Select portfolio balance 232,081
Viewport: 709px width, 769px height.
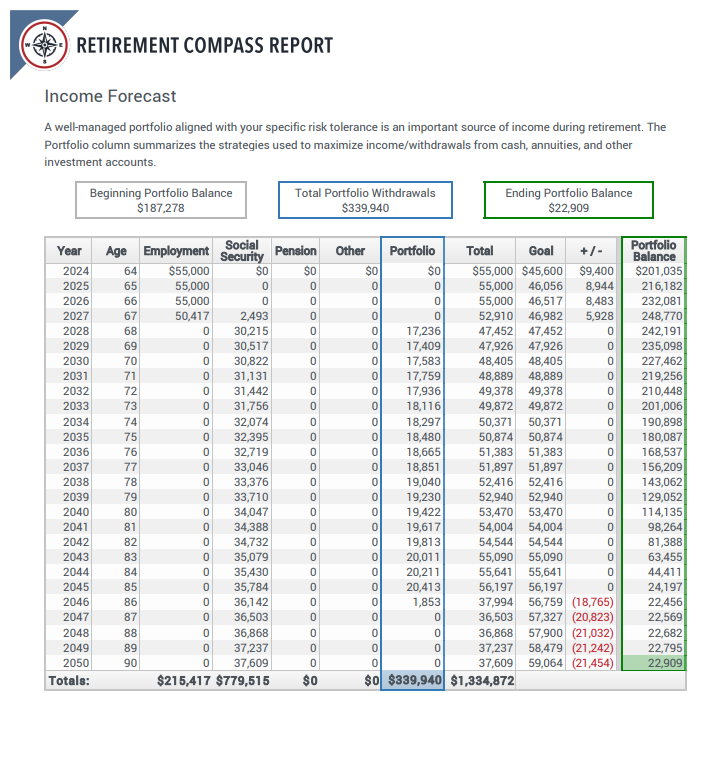661,301
